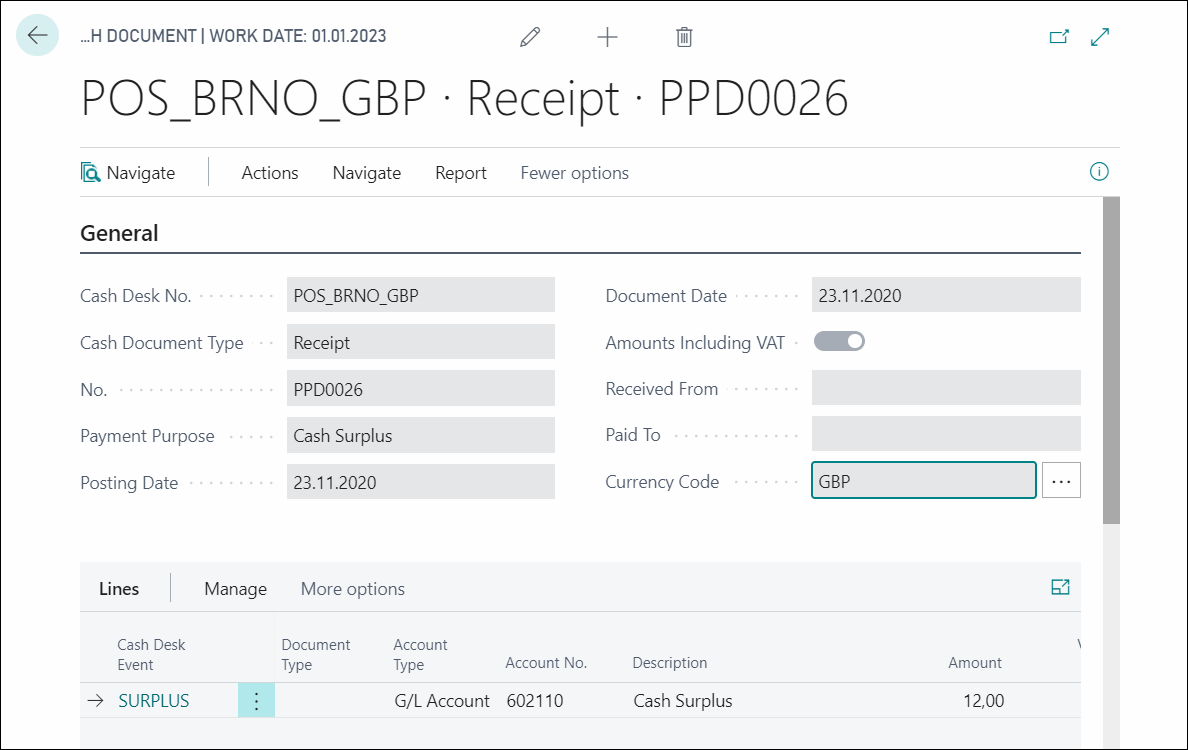The height and width of the screenshot is (750, 1188).
Task: Click the empty Paid To field
Action: 946,434
